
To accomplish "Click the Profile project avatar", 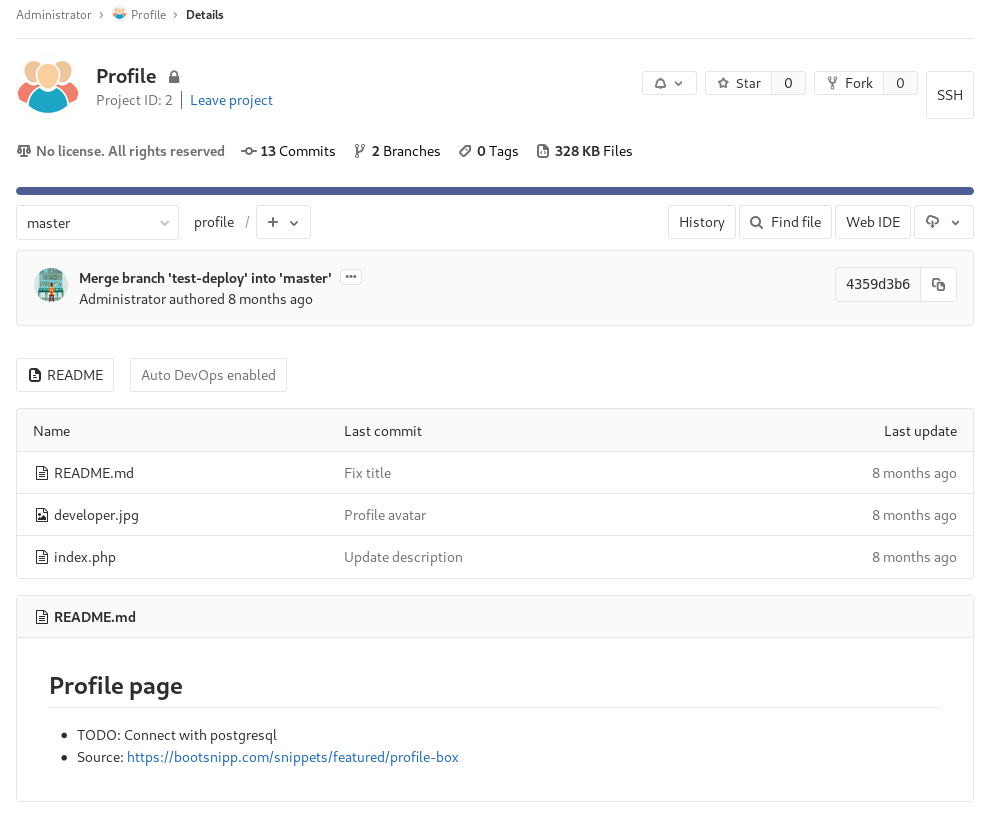I will click(x=48, y=86).
